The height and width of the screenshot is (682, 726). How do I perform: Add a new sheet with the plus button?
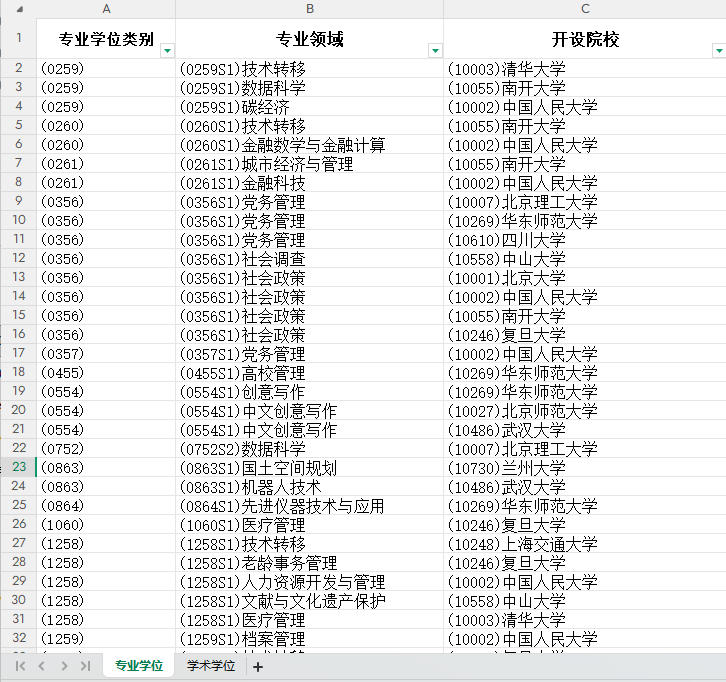pos(258,667)
